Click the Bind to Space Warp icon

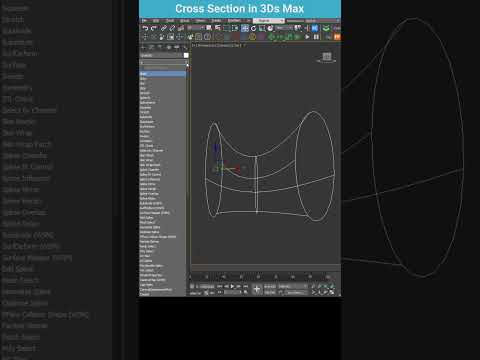pos(181,28)
